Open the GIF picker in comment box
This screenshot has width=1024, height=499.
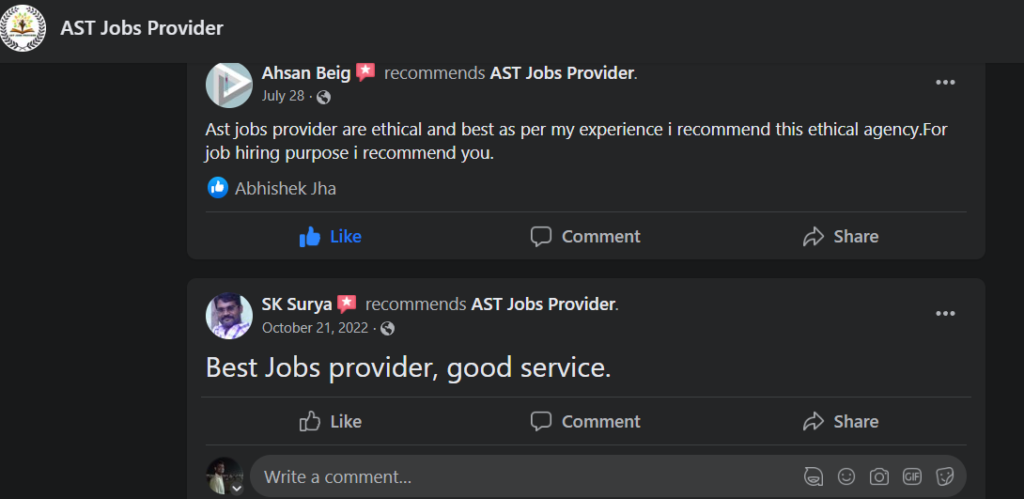[911, 477]
